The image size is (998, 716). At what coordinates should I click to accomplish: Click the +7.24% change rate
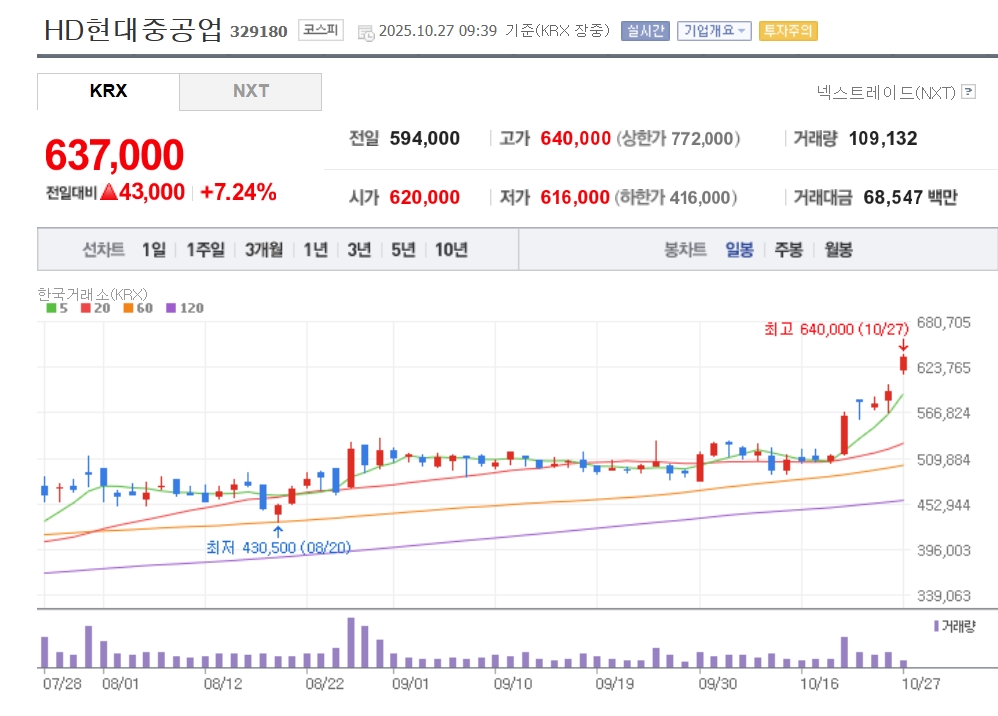click(x=238, y=192)
